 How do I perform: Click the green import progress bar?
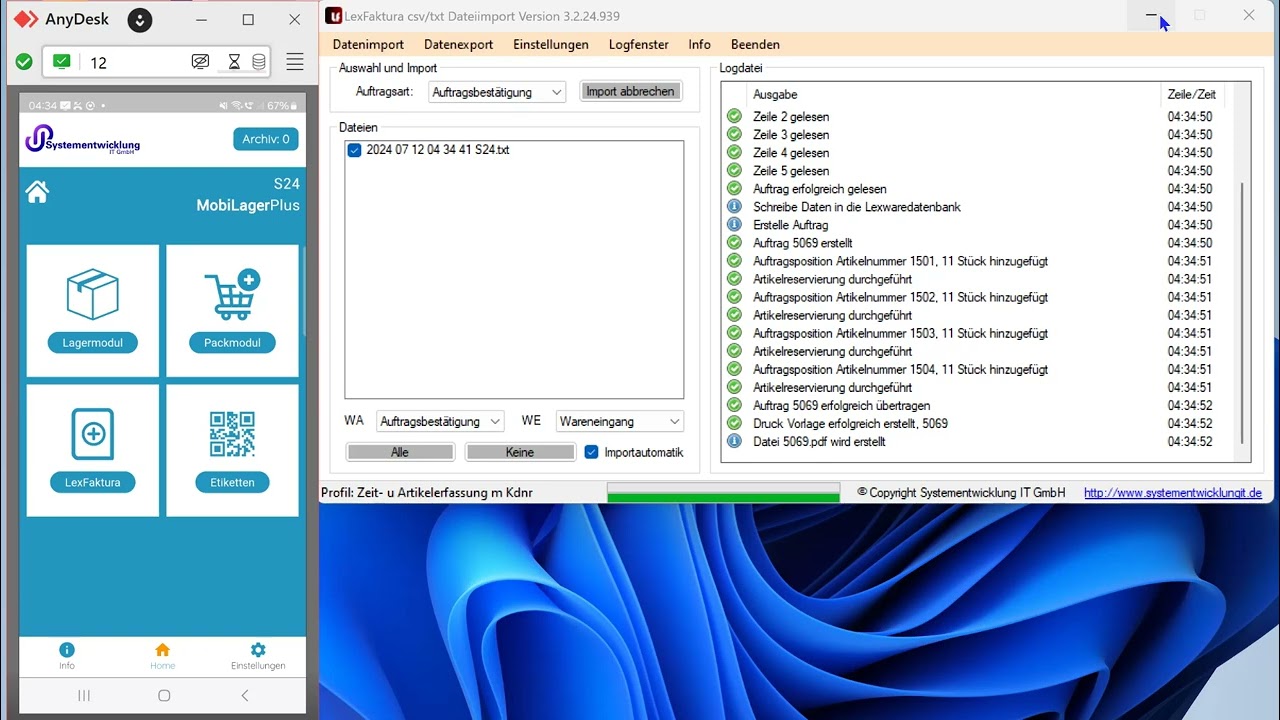click(x=724, y=493)
